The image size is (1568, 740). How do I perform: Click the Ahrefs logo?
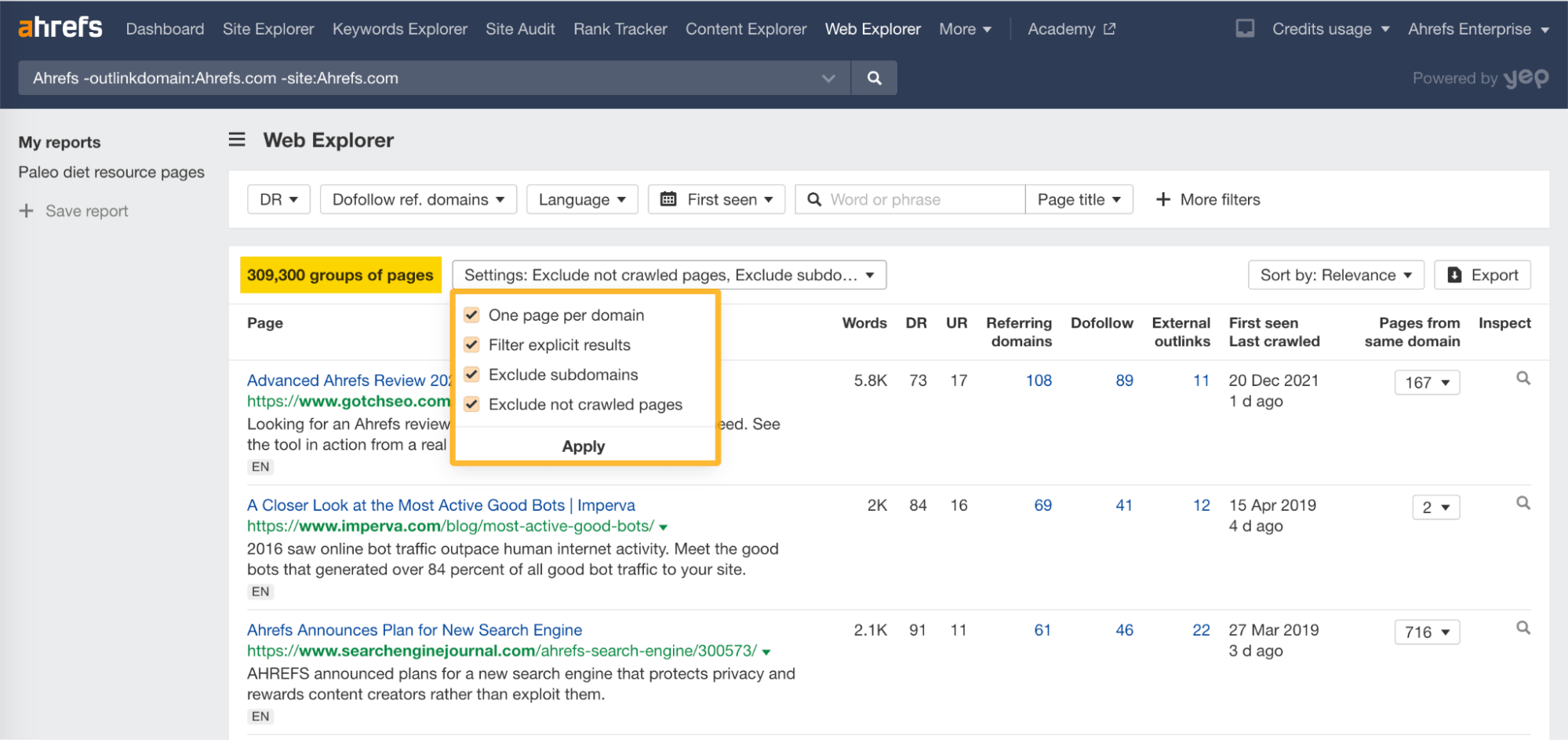(60, 27)
